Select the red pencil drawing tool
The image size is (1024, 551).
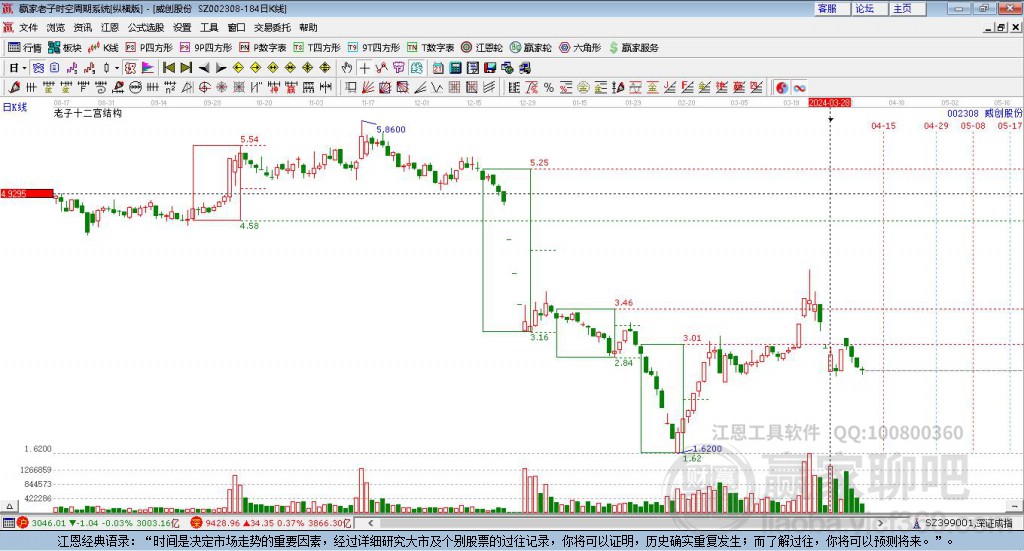[x=14, y=87]
